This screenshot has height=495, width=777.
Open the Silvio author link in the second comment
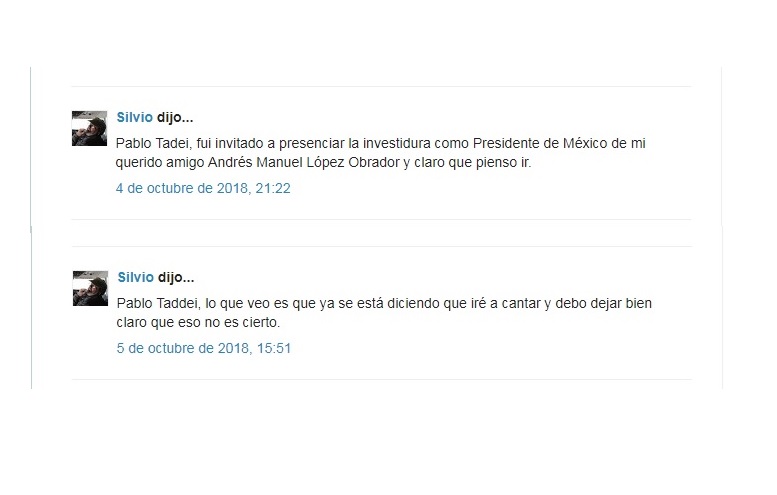coord(135,277)
